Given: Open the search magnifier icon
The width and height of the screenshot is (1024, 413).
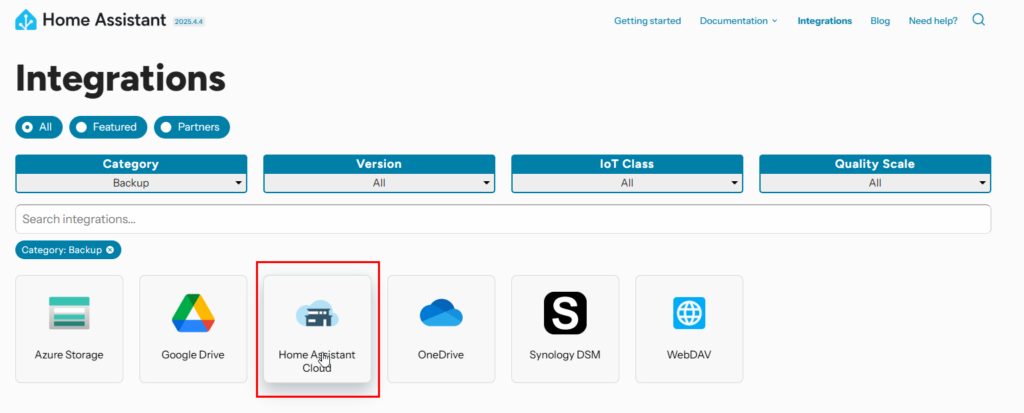Looking at the screenshot, I should 978,20.
